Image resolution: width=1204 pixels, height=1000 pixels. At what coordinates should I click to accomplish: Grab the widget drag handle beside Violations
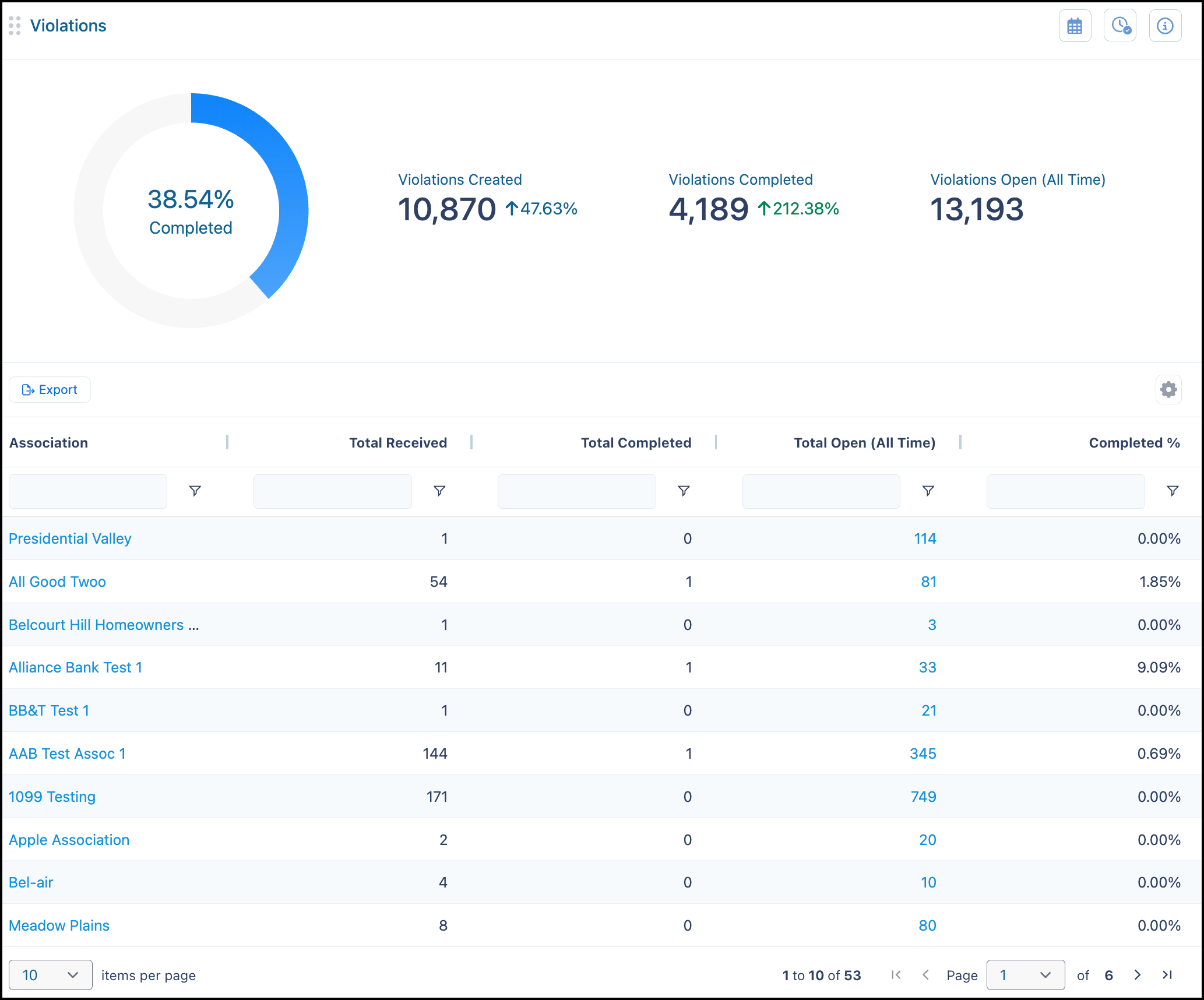pyautogui.click(x=15, y=26)
